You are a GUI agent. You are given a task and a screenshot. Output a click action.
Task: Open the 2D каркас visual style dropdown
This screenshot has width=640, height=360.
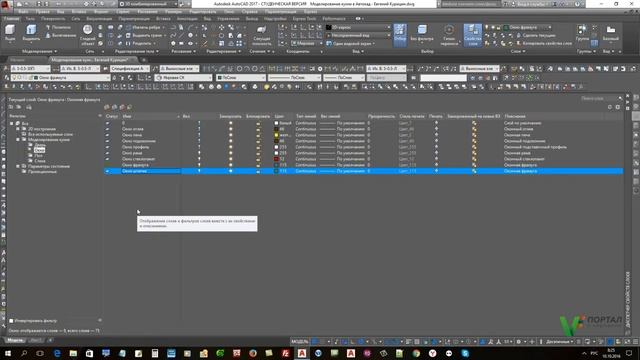(358, 27)
